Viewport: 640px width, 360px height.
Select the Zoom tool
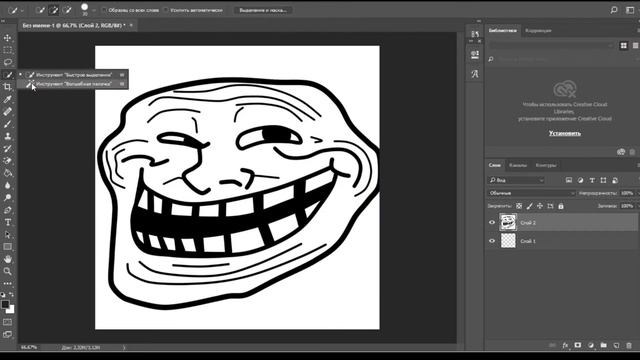(x=7, y=271)
